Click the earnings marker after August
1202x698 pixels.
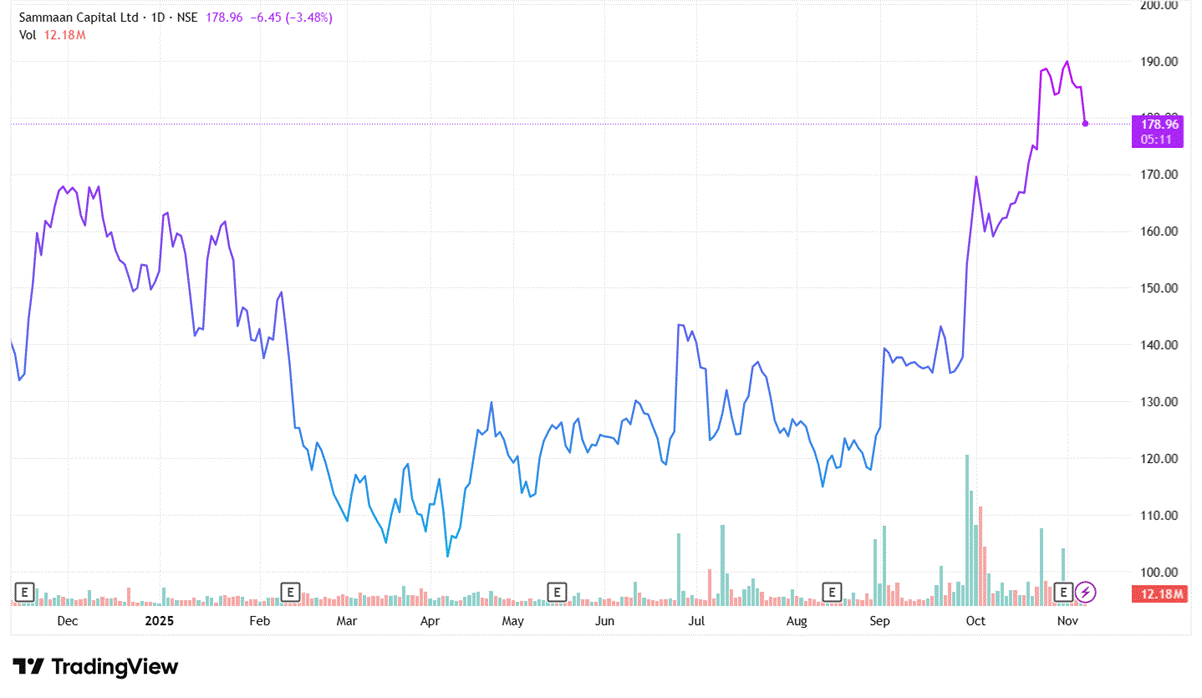pyautogui.click(x=830, y=592)
